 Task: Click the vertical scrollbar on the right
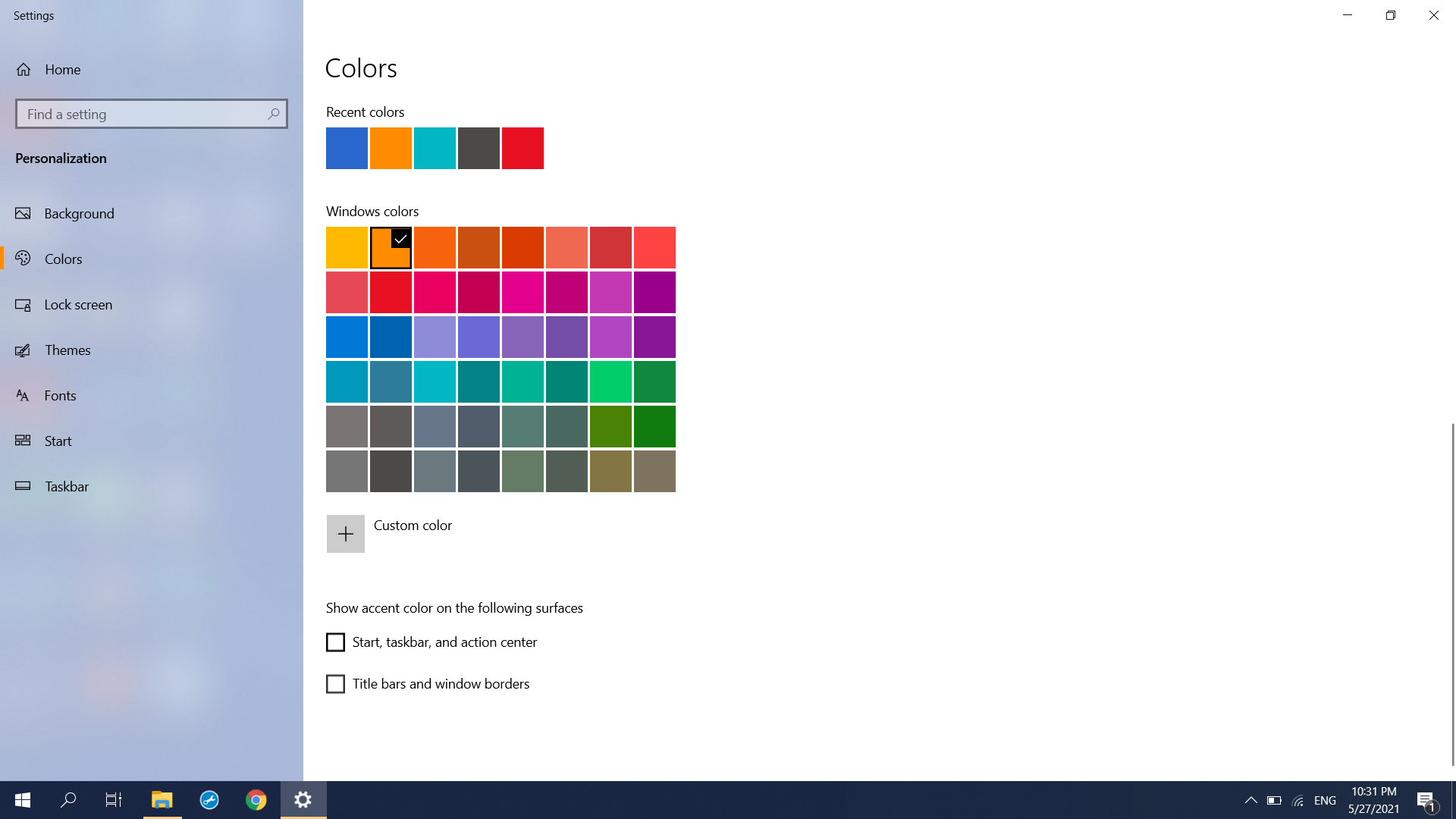click(1452, 595)
